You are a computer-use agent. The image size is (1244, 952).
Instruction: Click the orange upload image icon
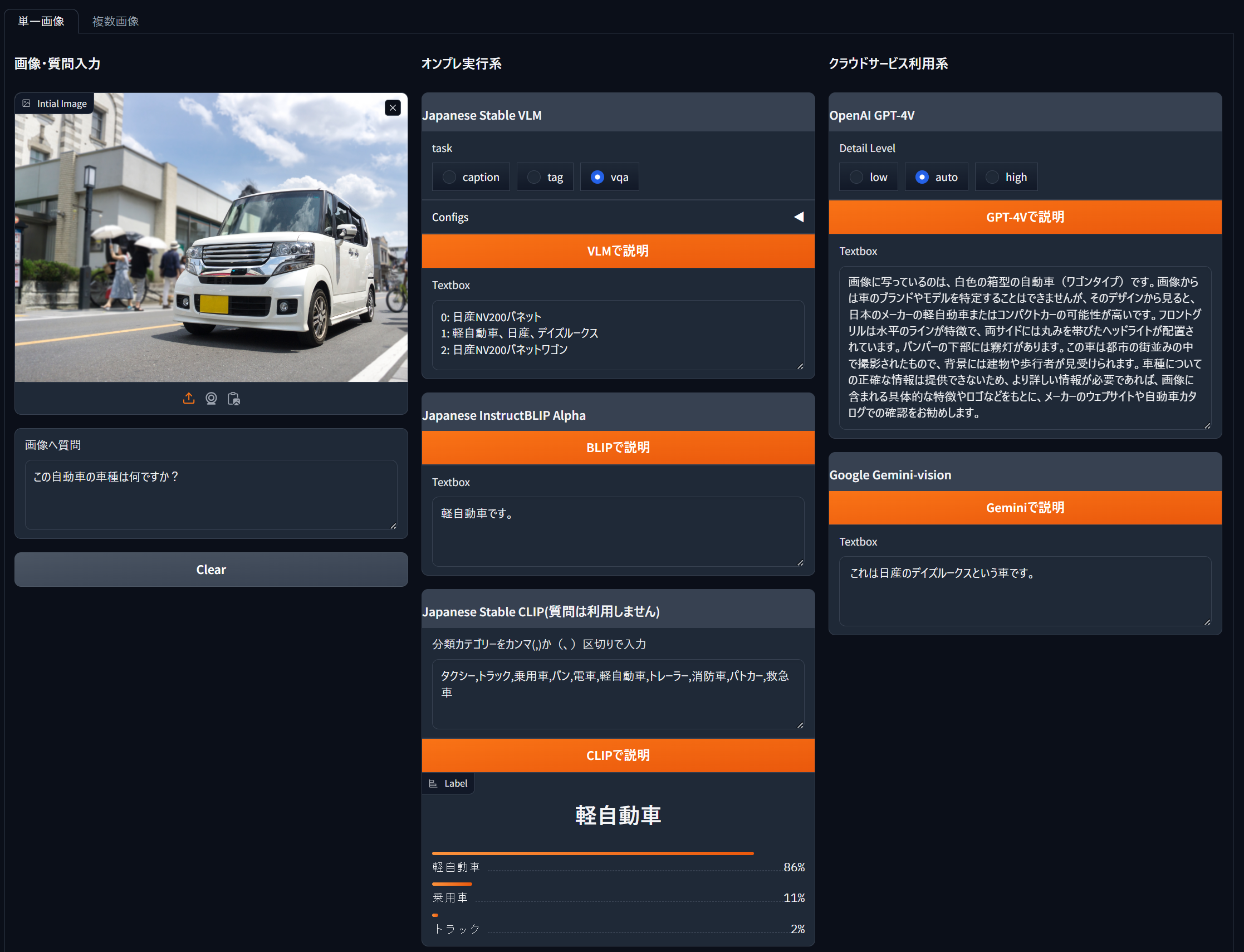[x=189, y=399]
